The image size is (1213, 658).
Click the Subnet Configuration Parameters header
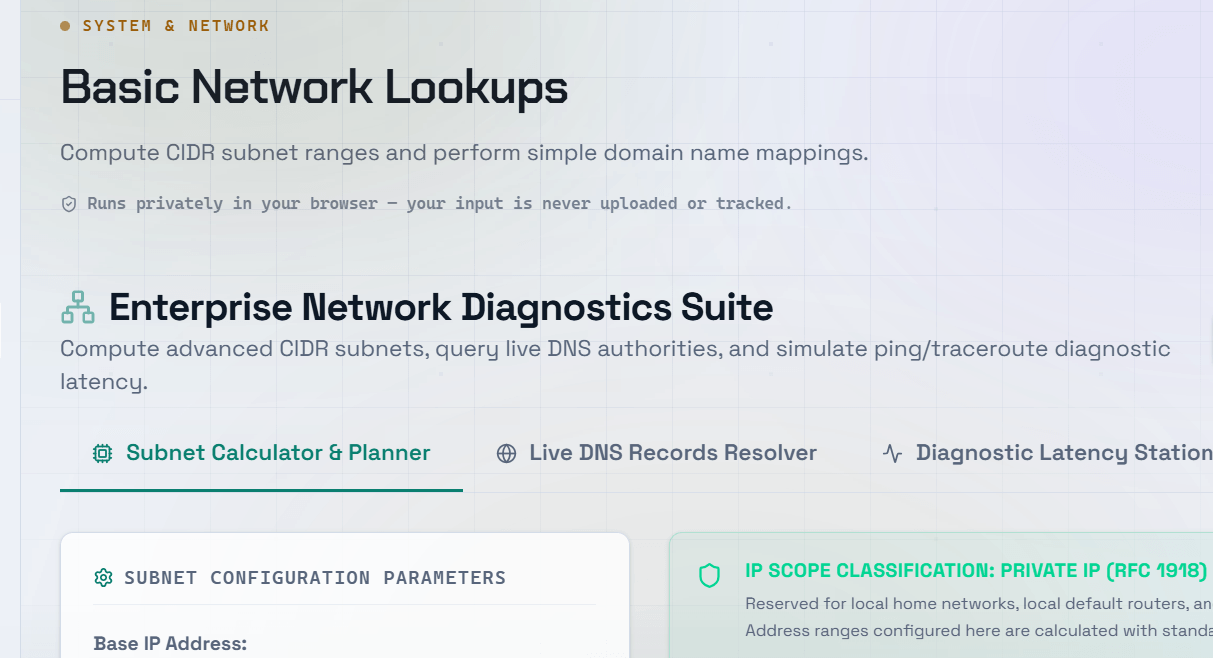coord(315,578)
